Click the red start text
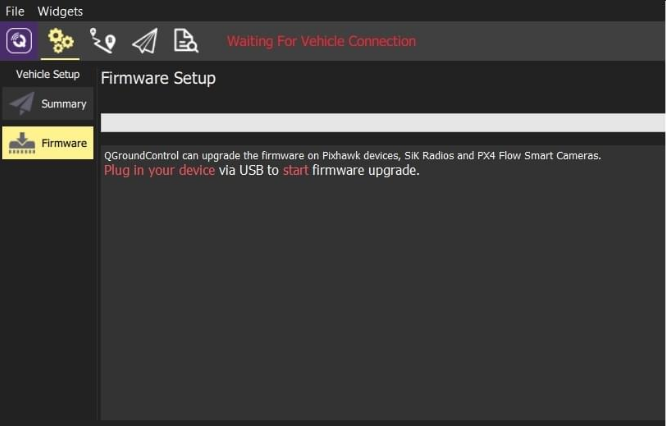This screenshot has width=666, height=426. (x=295, y=171)
